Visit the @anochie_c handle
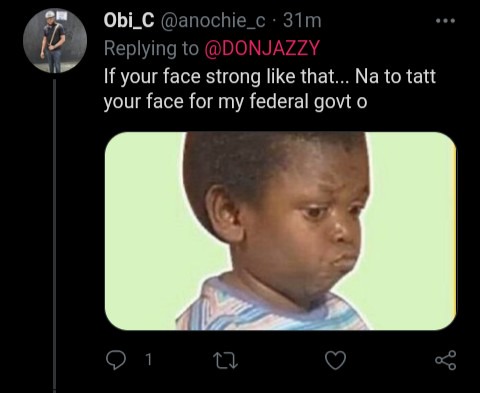 click(213, 21)
